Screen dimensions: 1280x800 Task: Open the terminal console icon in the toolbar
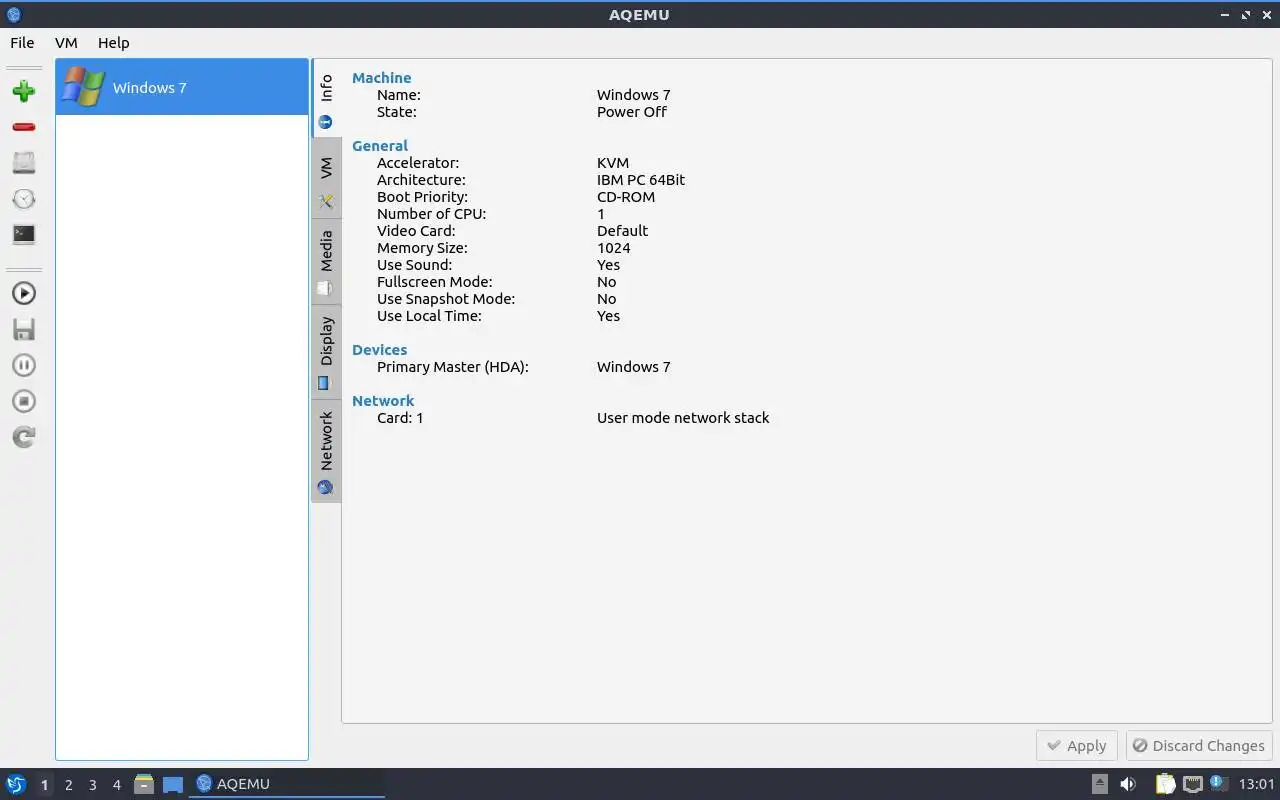tap(24, 235)
